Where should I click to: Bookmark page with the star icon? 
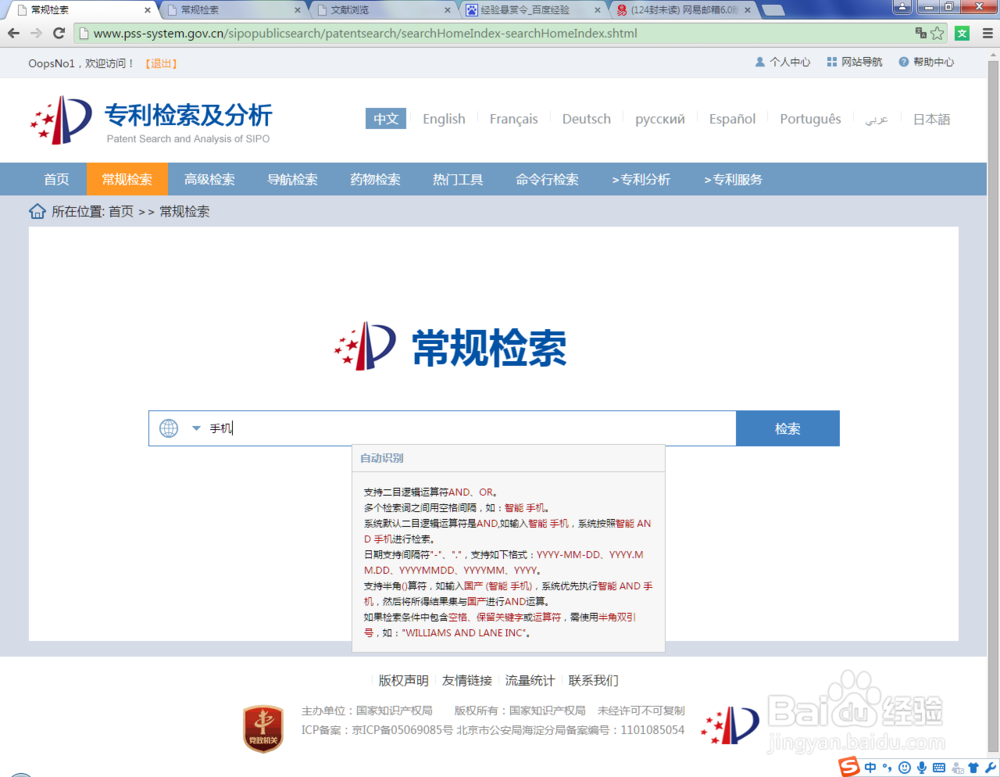tap(937, 33)
